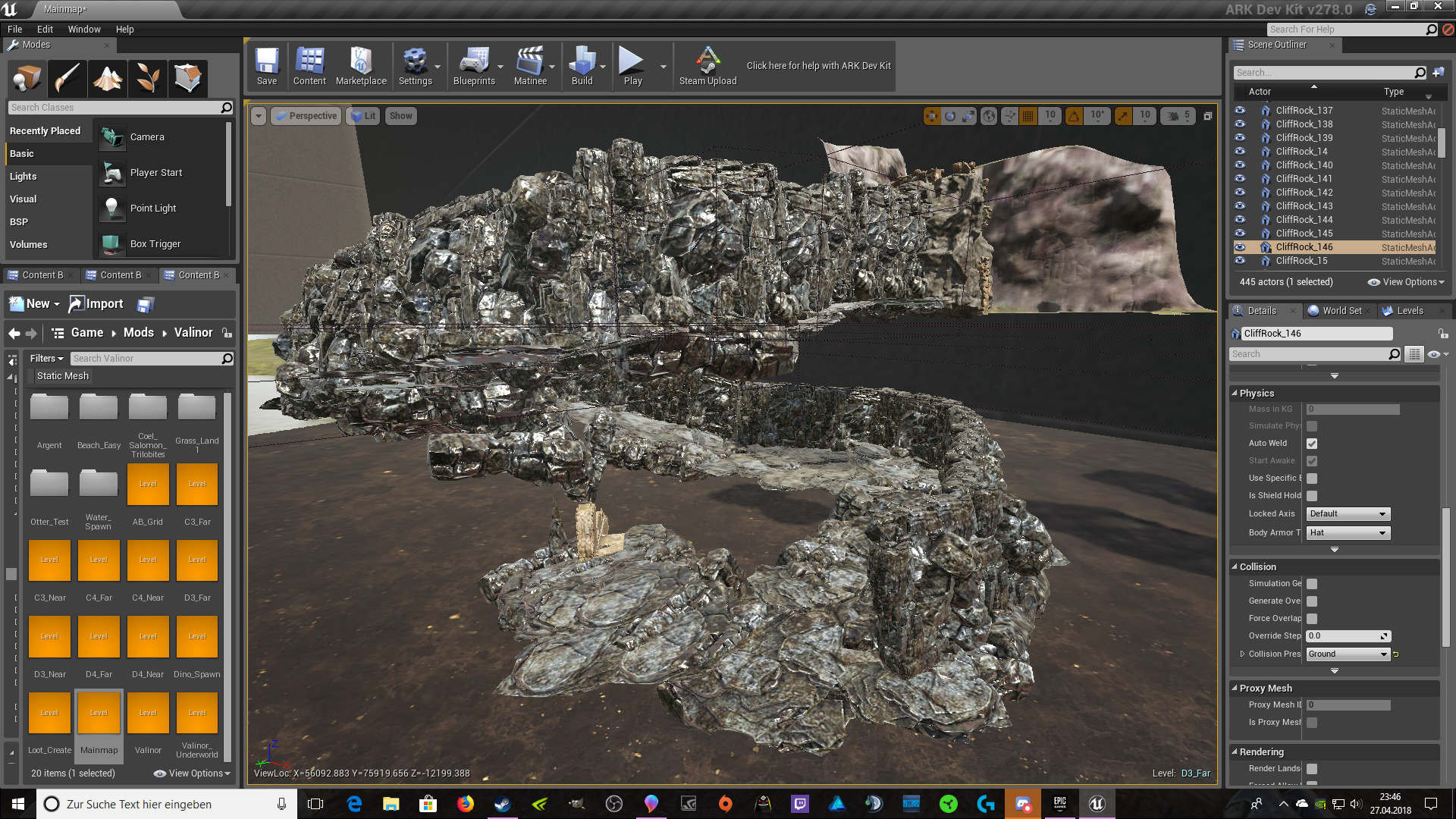The height and width of the screenshot is (819, 1456).
Task: Open the Epic Games Launcher taskbar icon
Action: (1059, 804)
